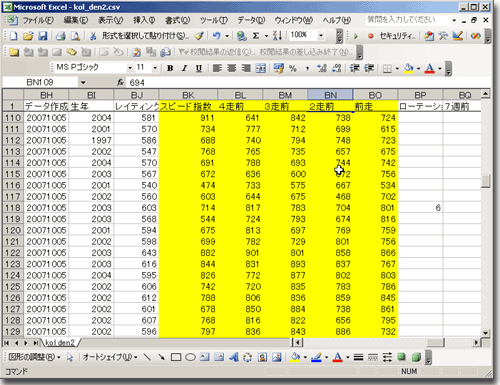This screenshot has width=500, height=385.
Task: Open the Borders dropdown arrow
Action: (x=397, y=69)
